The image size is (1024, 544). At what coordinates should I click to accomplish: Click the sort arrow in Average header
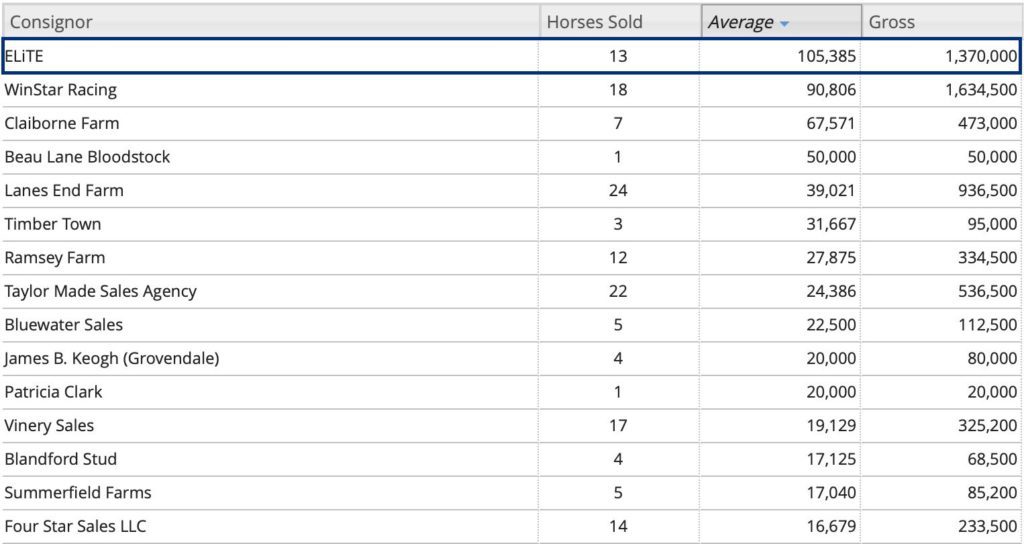785,23
